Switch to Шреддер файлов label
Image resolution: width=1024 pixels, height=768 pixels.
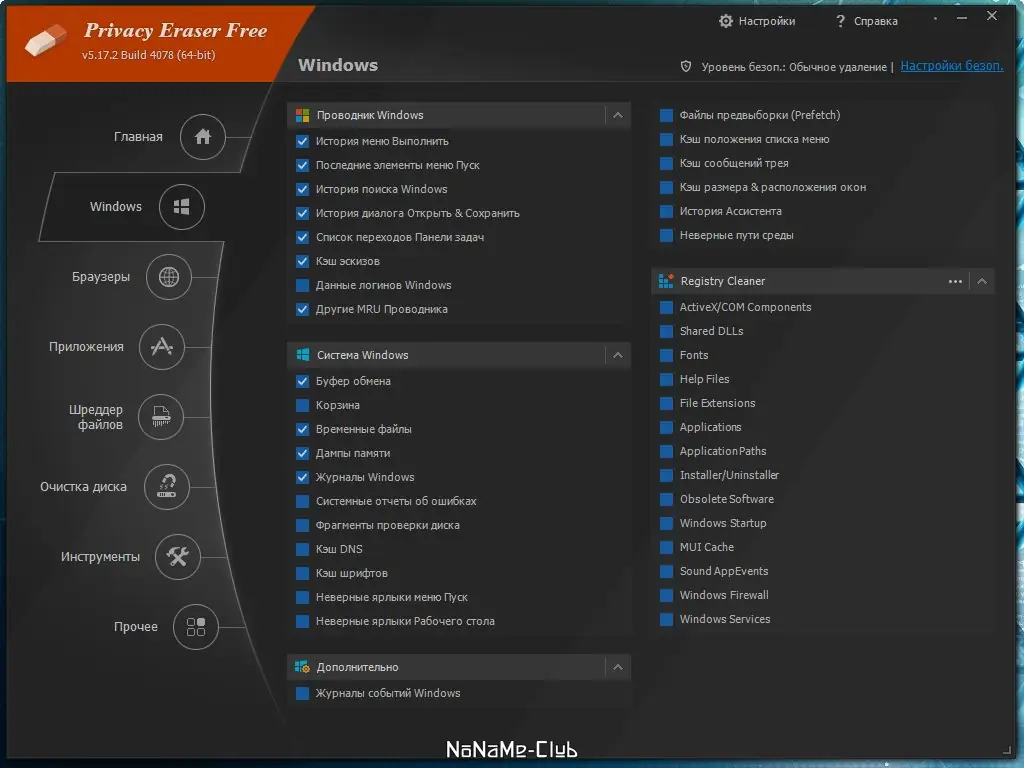(x=96, y=417)
